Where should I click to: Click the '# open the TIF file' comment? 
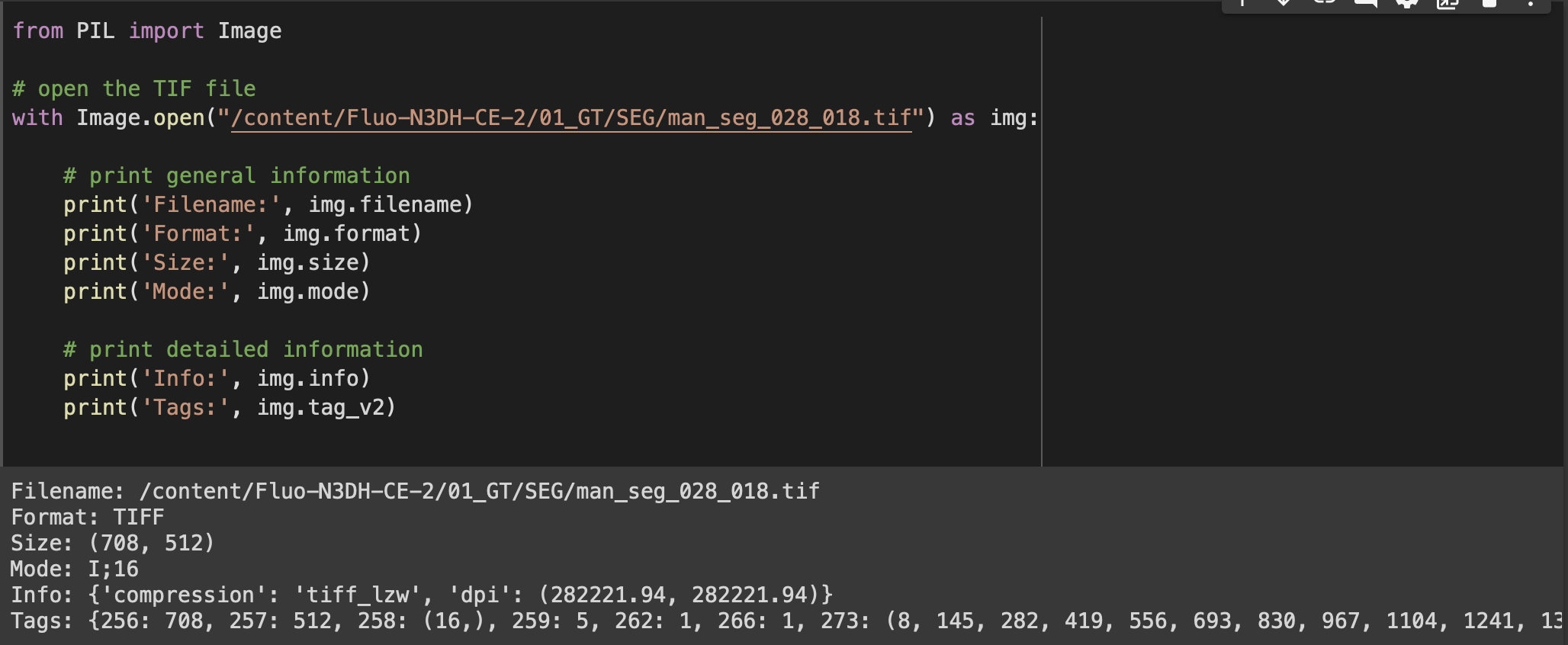134,88
